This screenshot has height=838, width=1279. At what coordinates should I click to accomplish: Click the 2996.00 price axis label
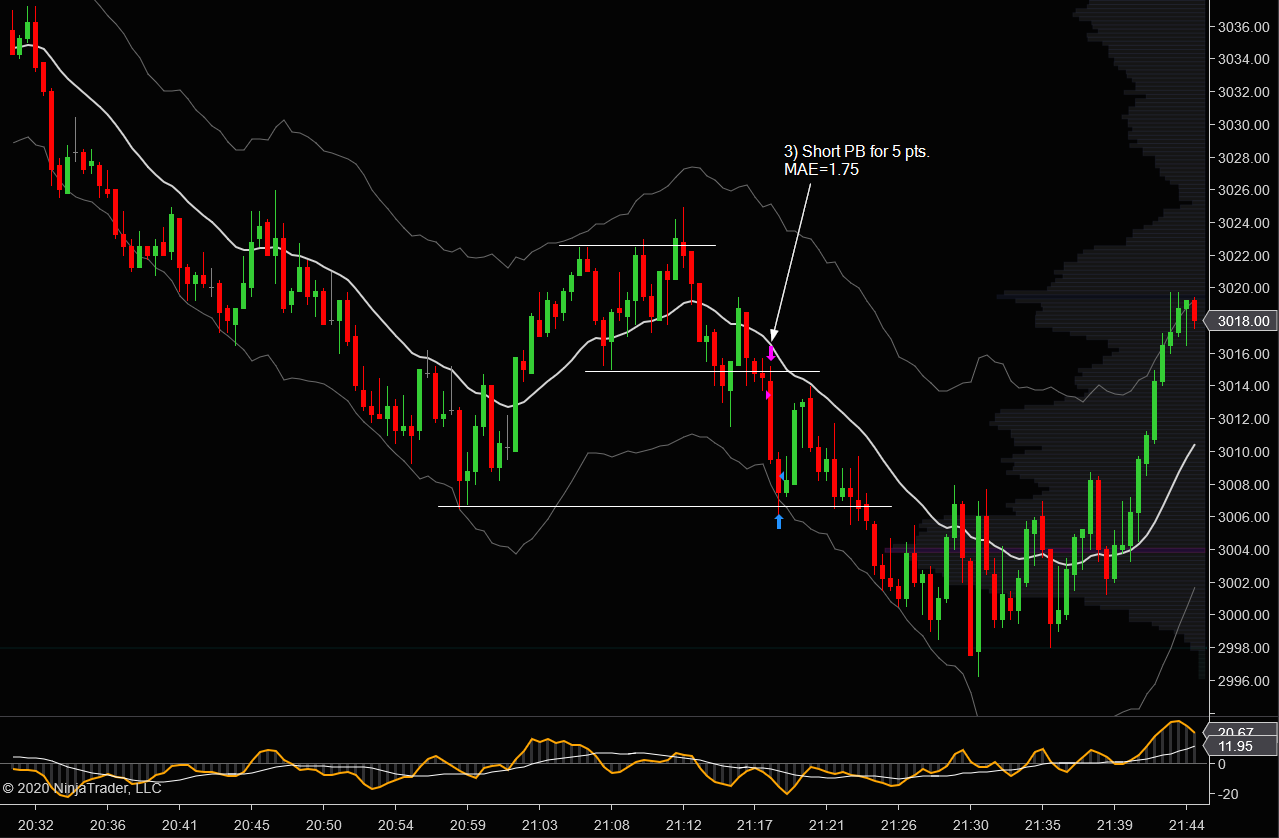click(1244, 681)
